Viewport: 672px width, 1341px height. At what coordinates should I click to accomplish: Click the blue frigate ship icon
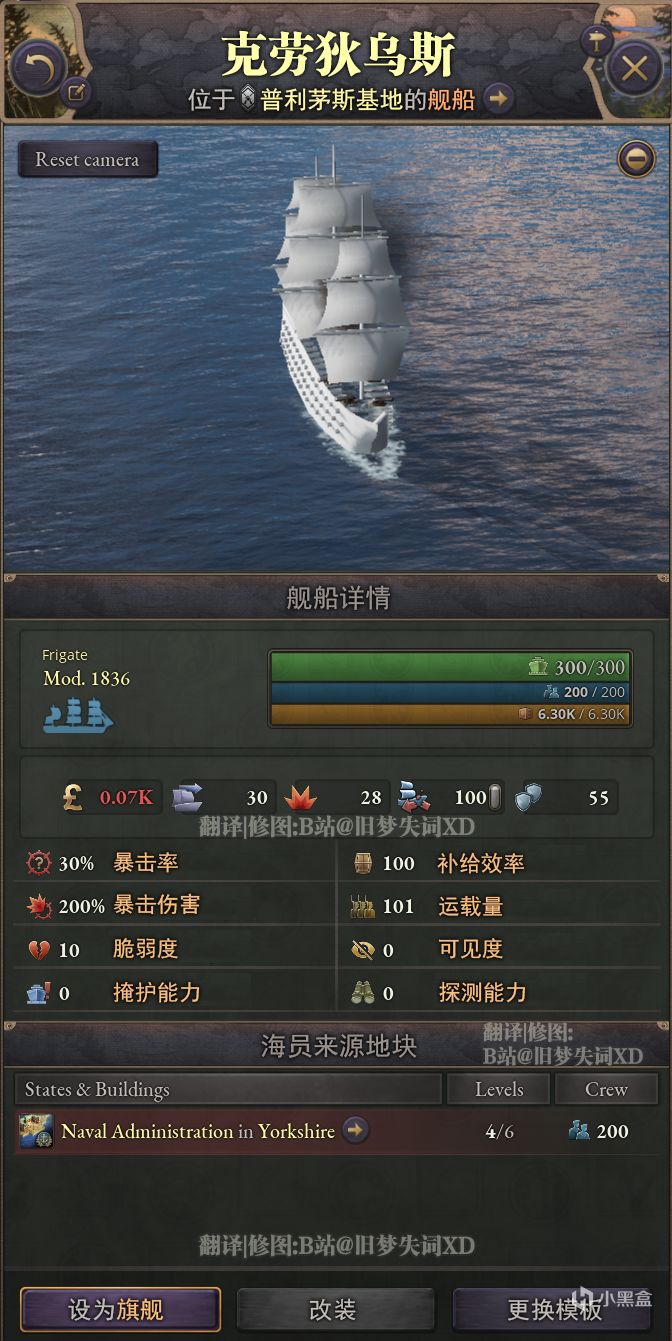(x=78, y=714)
